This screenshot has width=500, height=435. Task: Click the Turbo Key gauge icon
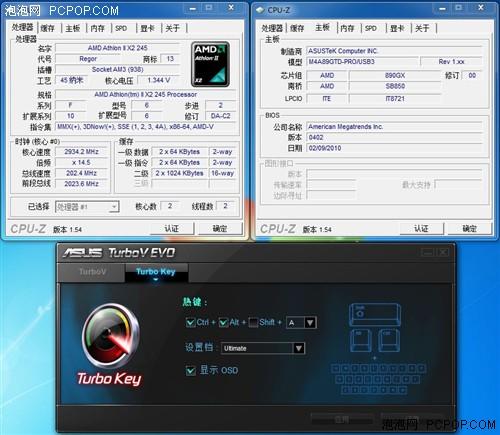110,336
